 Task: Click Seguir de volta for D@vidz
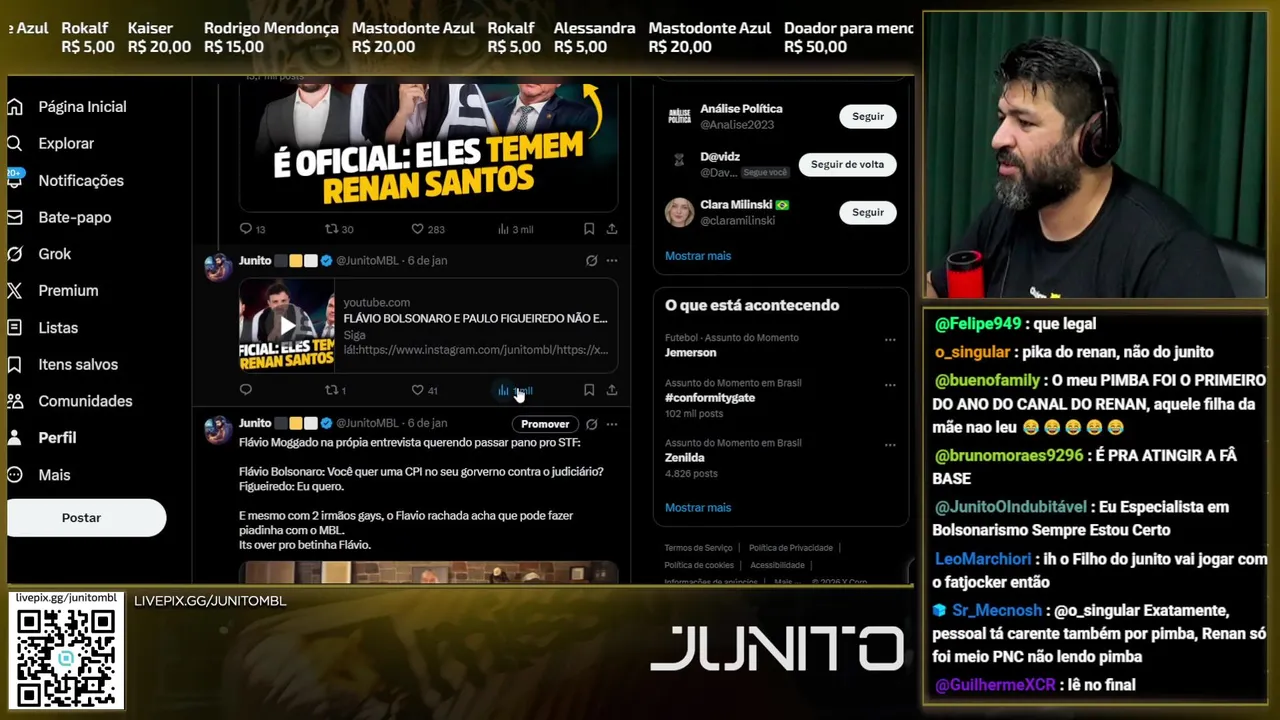click(847, 164)
